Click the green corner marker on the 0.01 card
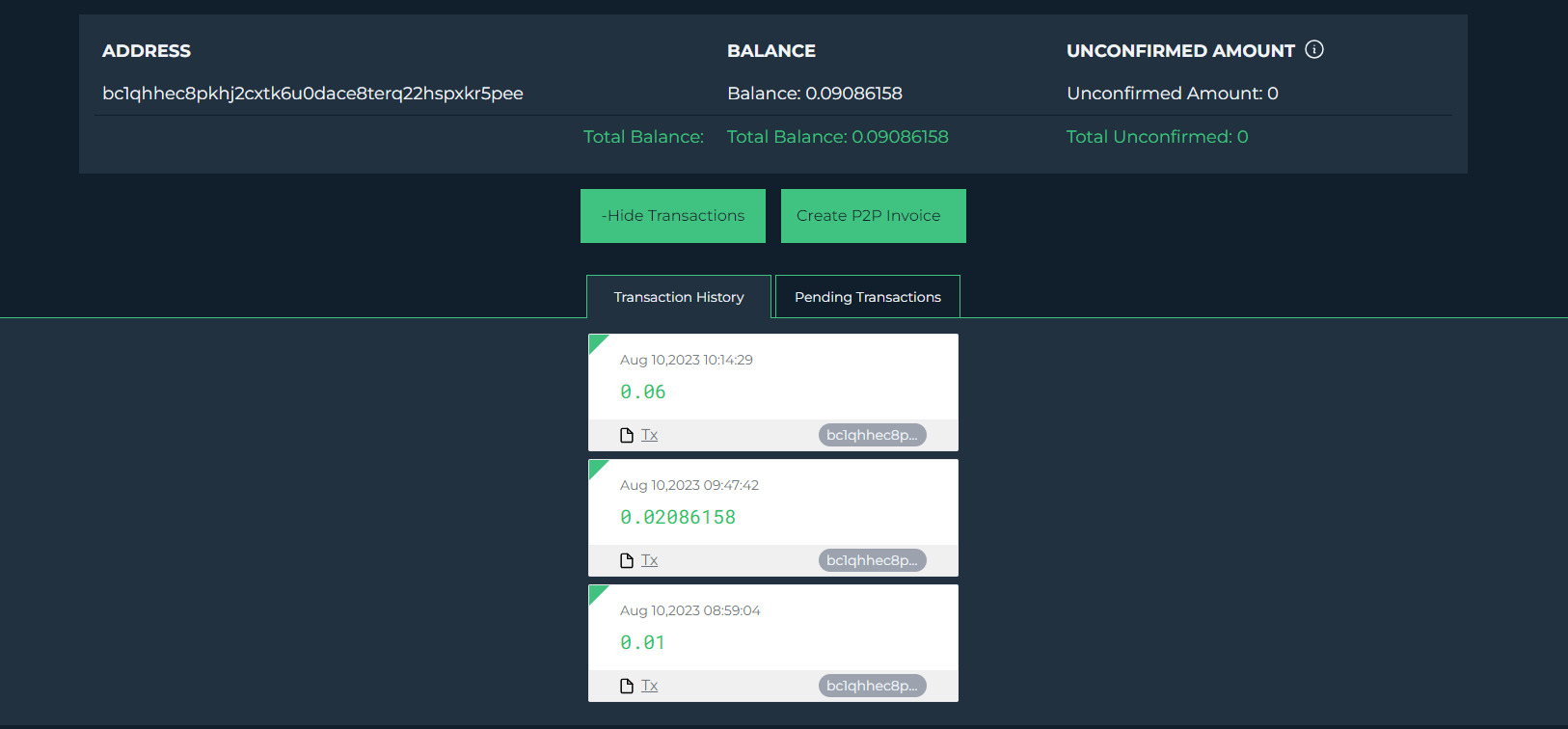 tap(595, 592)
